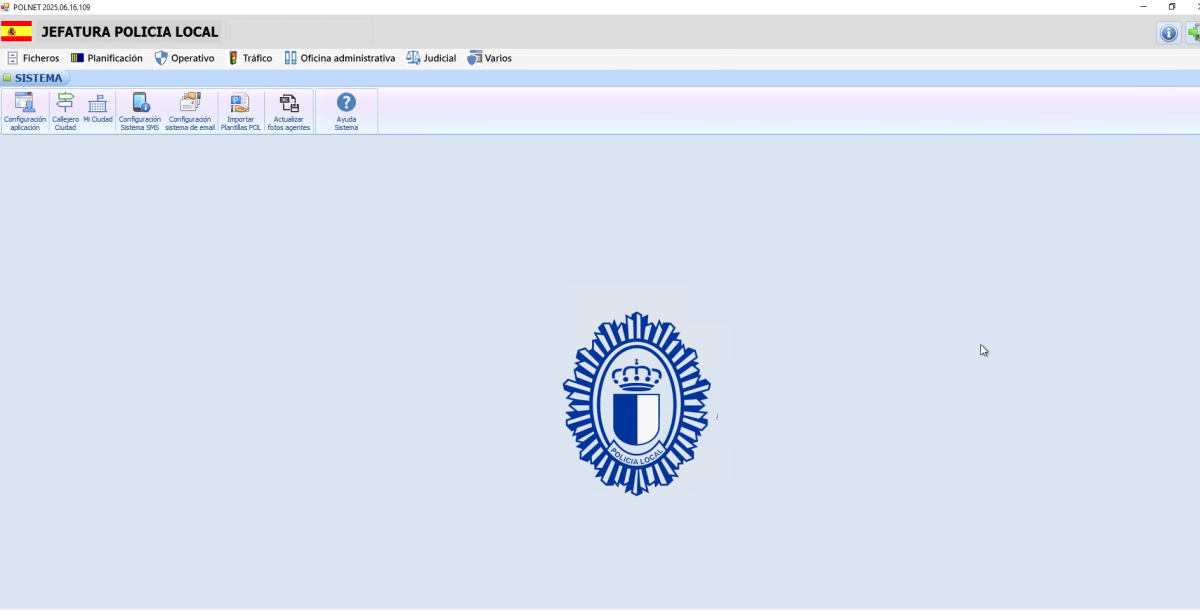This screenshot has height=610, width=1200.
Task: Run Actualizar fotos agentes
Action: (x=289, y=111)
